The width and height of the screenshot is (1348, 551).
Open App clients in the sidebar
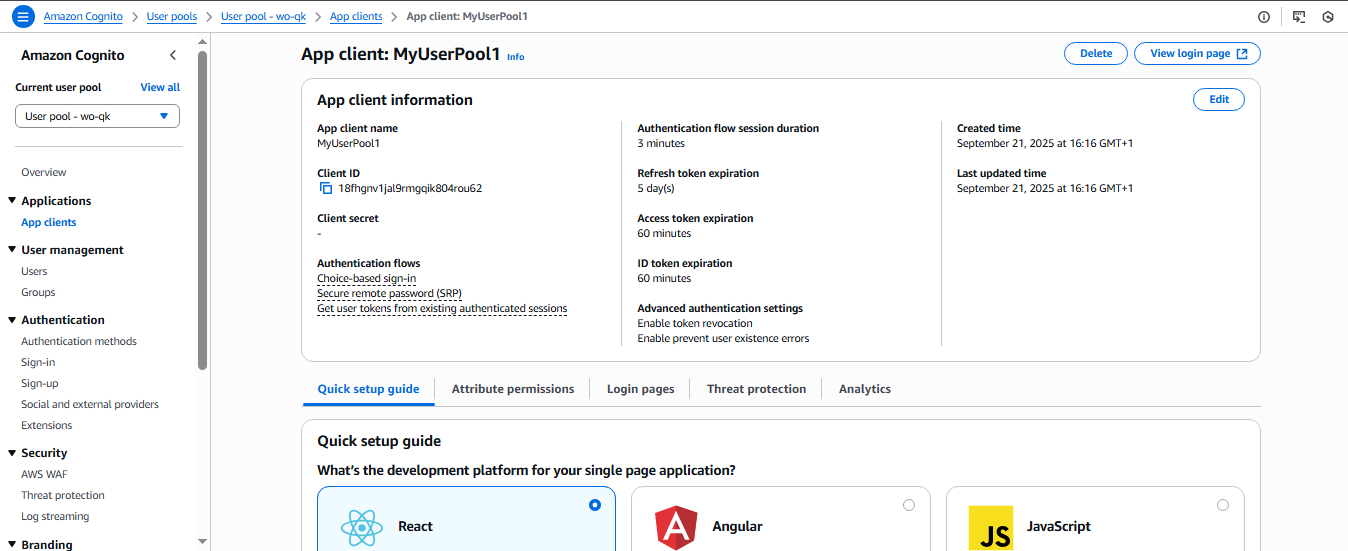(49, 223)
